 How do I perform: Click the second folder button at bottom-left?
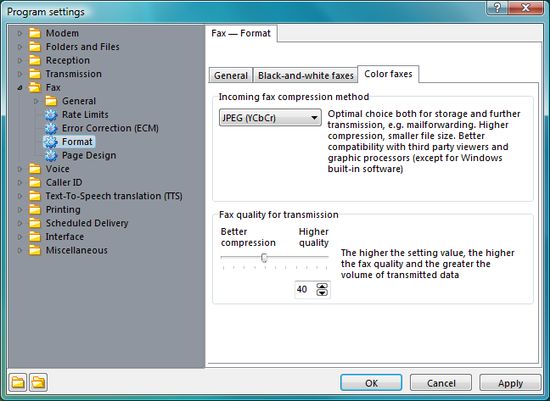[38, 382]
